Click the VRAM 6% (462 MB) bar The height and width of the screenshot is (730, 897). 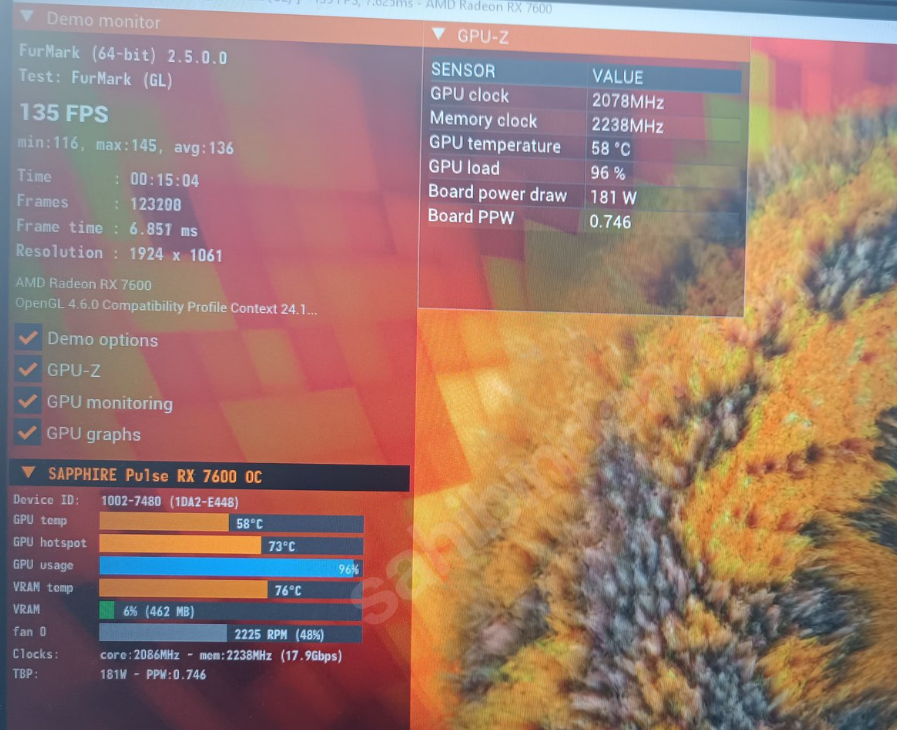pyautogui.click(x=231, y=611)
